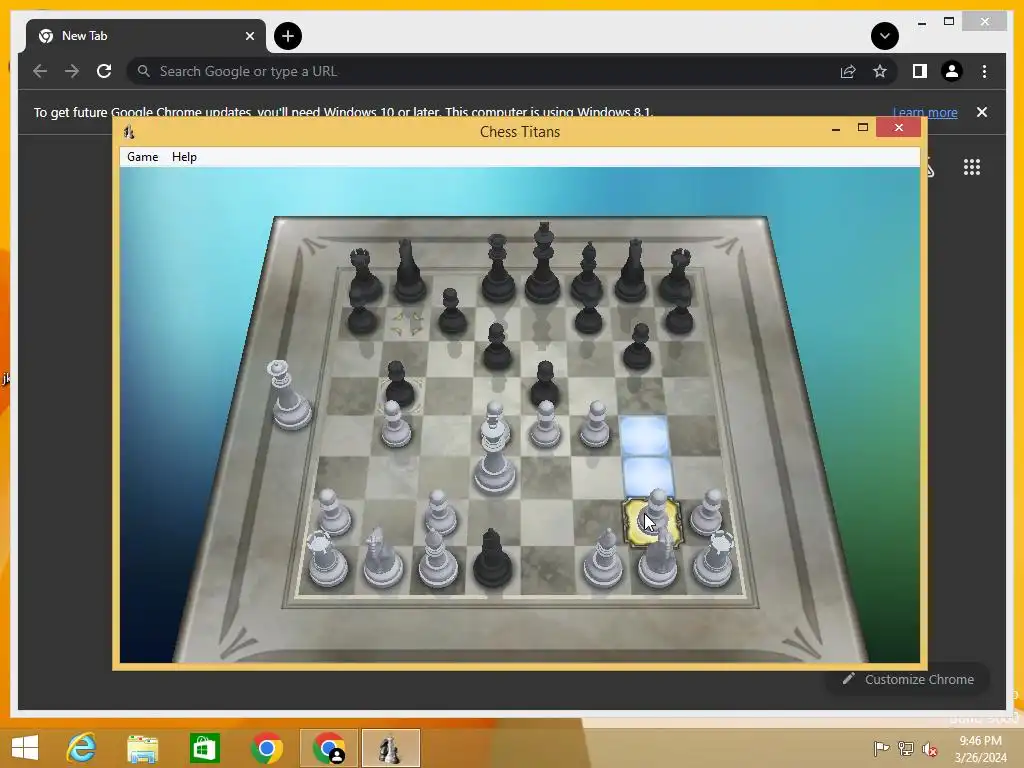Open Windows Store from the taskbar
1024x768 pixels.
[x=204, y=748]
